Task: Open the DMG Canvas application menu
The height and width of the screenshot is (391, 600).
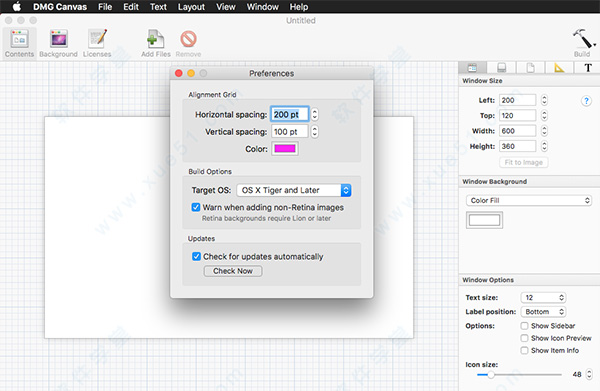Action: (60, 7)
